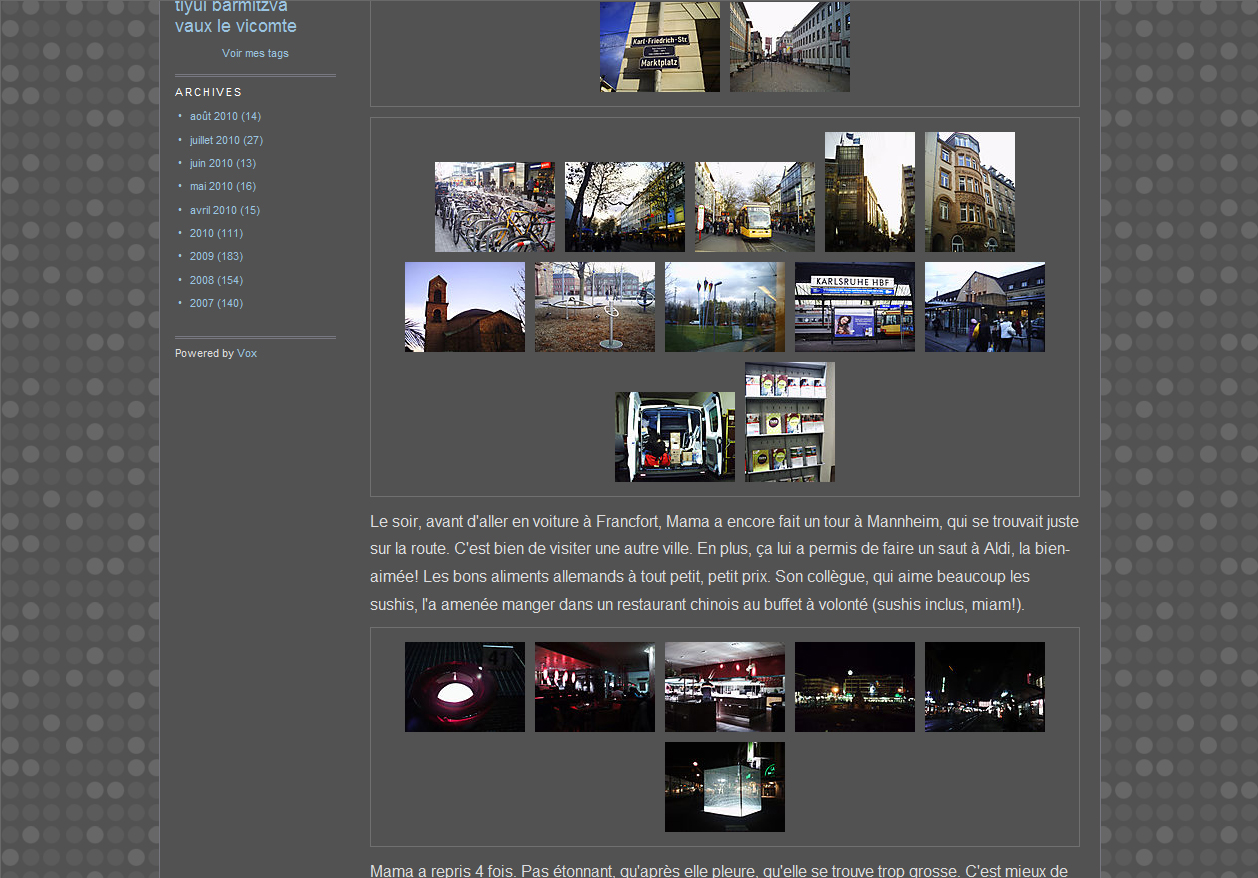Open the juillet 2010 archive link
This screenshot has height=878, width=1258.
pos(214,140)
